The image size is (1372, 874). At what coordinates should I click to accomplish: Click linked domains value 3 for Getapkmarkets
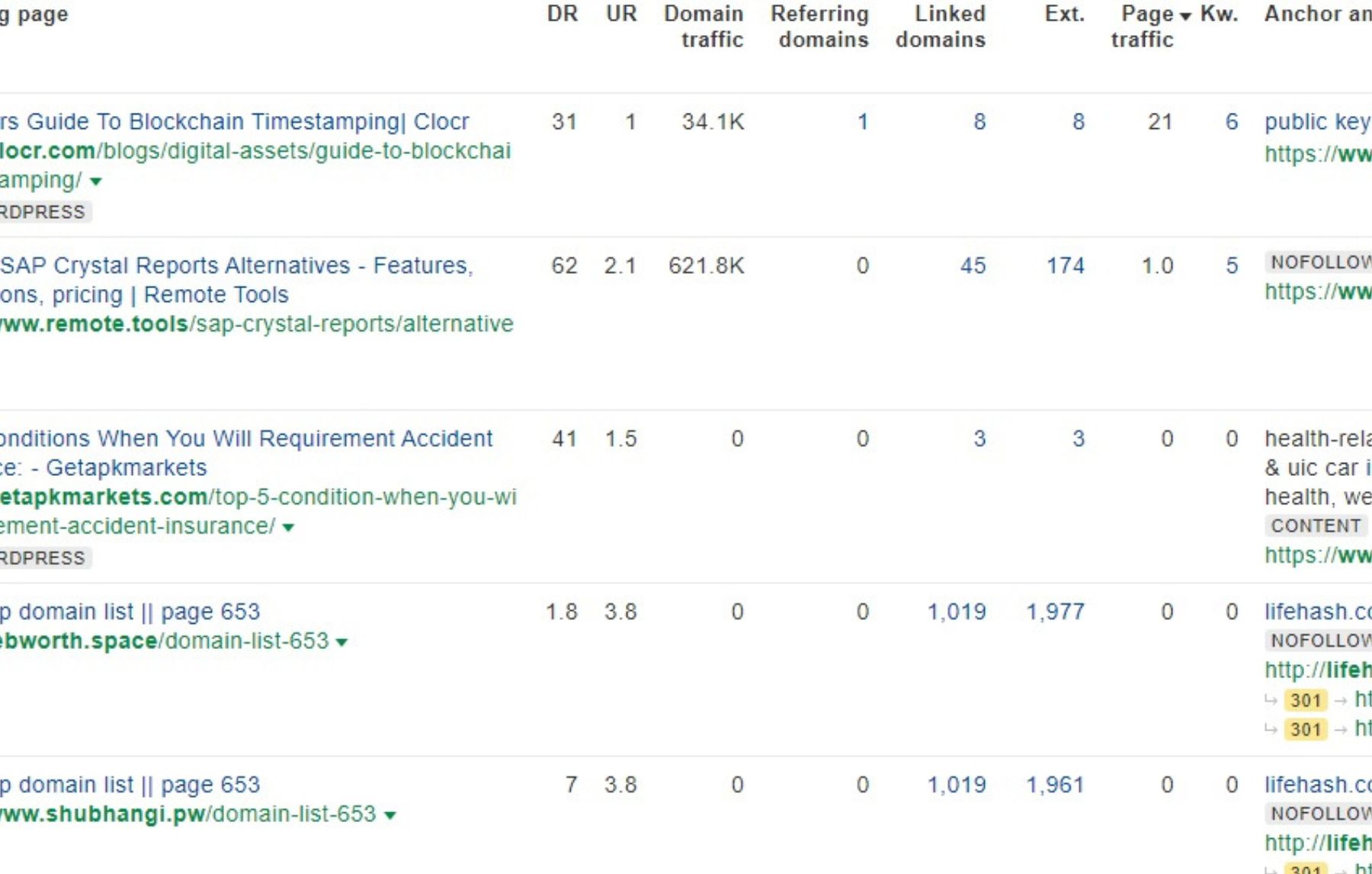point(979,439)
